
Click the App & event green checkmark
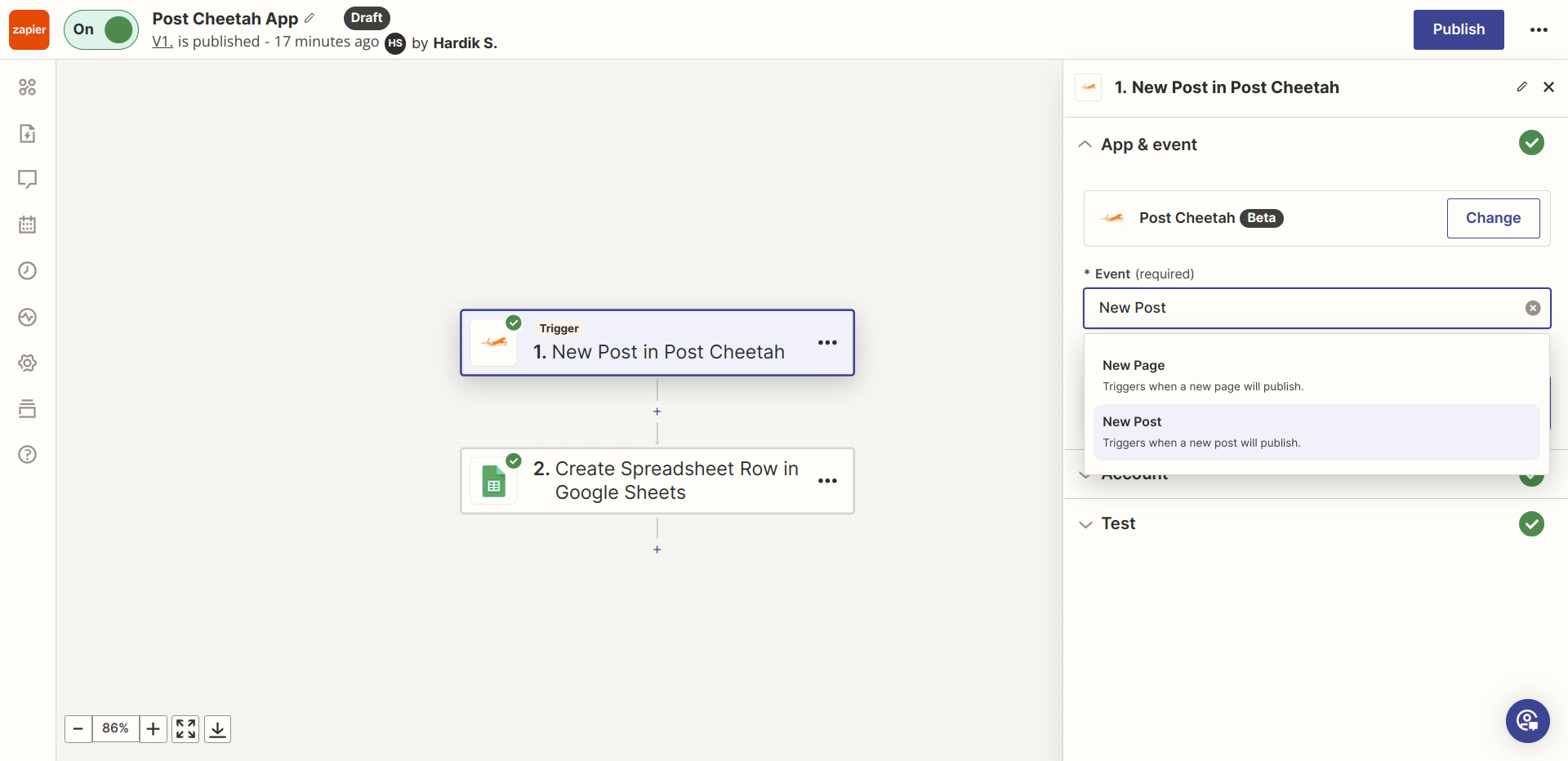point(1531,143)
